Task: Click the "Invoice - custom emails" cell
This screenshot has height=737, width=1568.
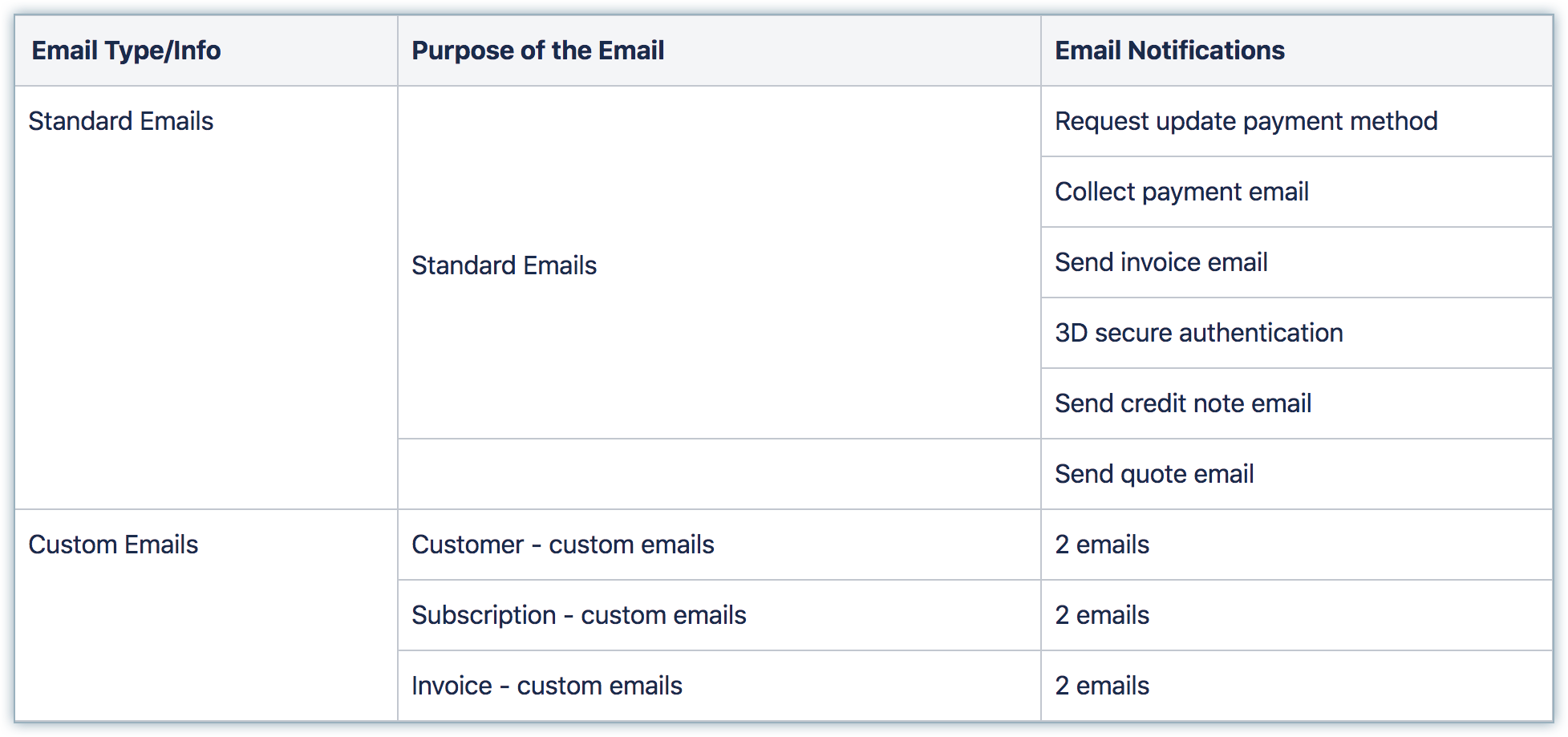Action: (546, 686)
